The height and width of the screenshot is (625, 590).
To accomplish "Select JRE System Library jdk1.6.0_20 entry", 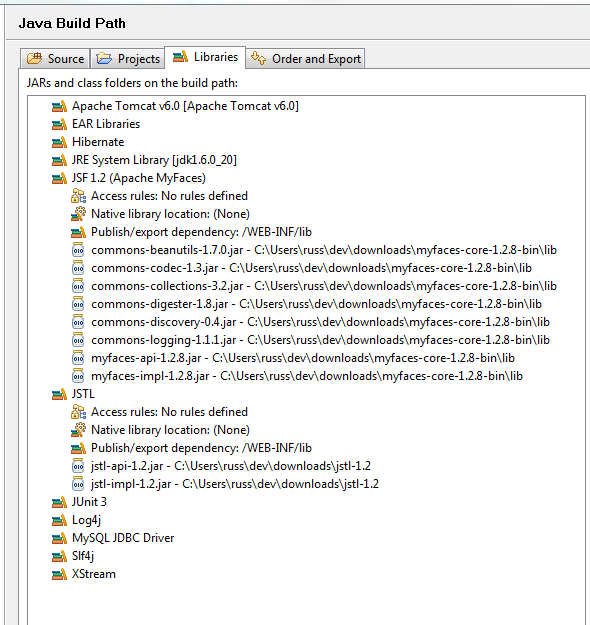I will click(154, 160).
